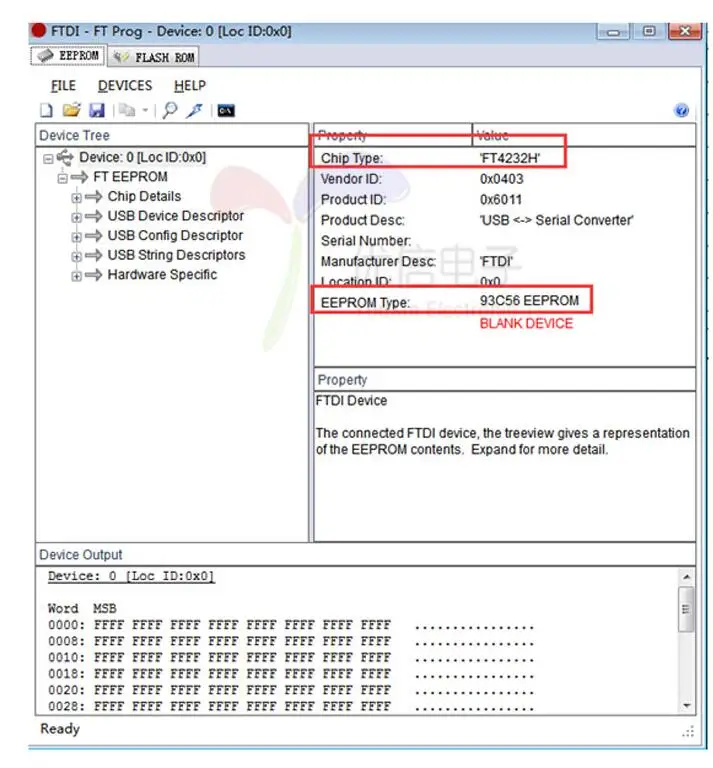713x768 pixels.
Task: Open the DEVICES menu
Action: click(x=125, y=86)
